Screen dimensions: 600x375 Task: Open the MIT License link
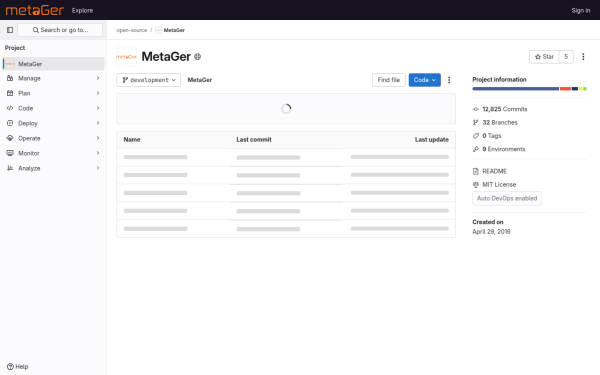499,184
